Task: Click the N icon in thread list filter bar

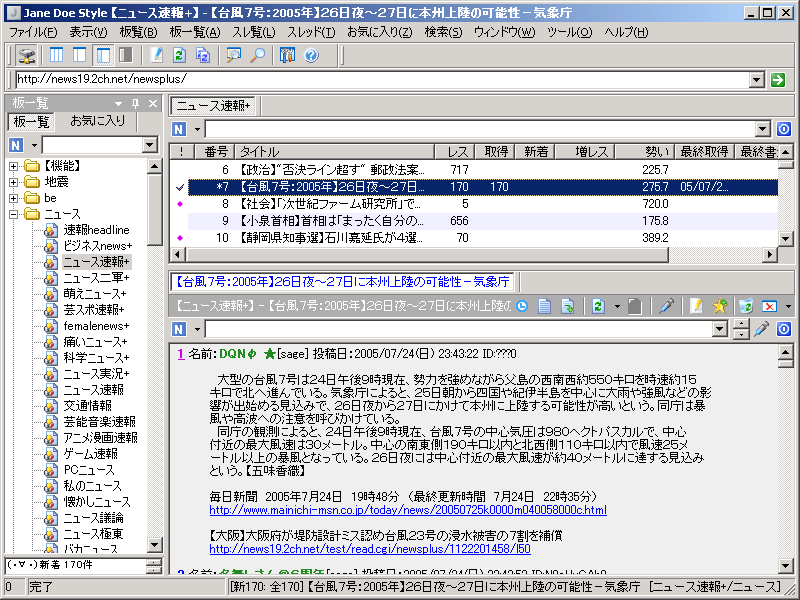Action: coord(179,129)
